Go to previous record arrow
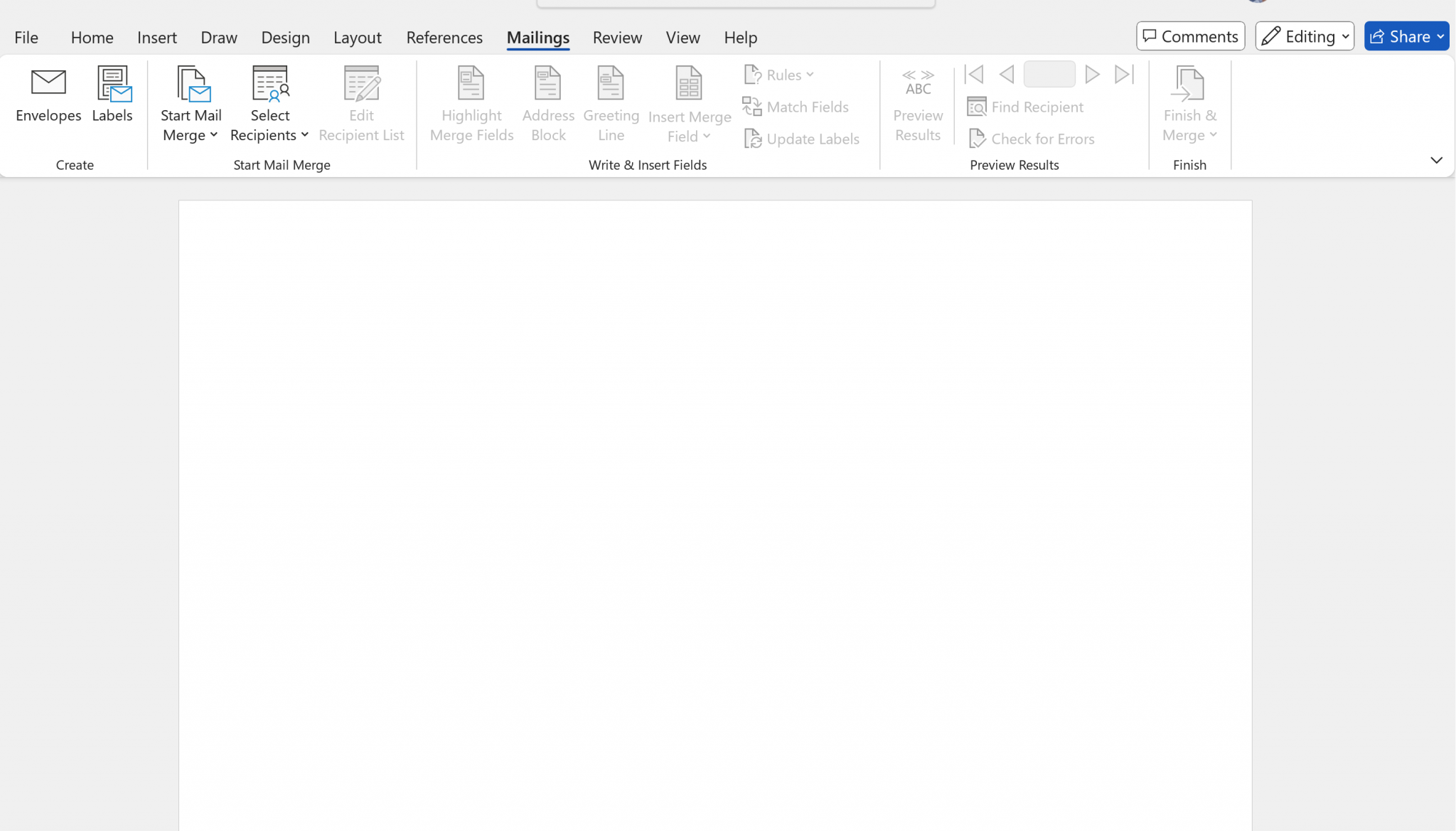The width and height of the screenshot is (1456, 831). pyautogui.click(x=1007, y=74)
